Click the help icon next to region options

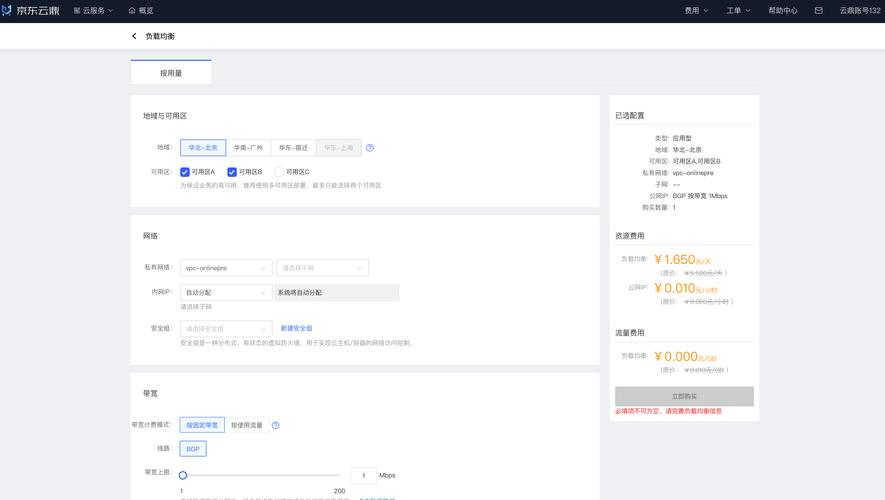click(x=370, y=148)
